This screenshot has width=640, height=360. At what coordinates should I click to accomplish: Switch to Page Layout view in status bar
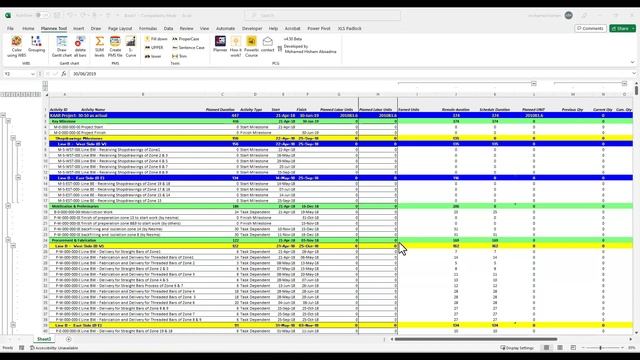pyautogui.click(x=560, y=348)
